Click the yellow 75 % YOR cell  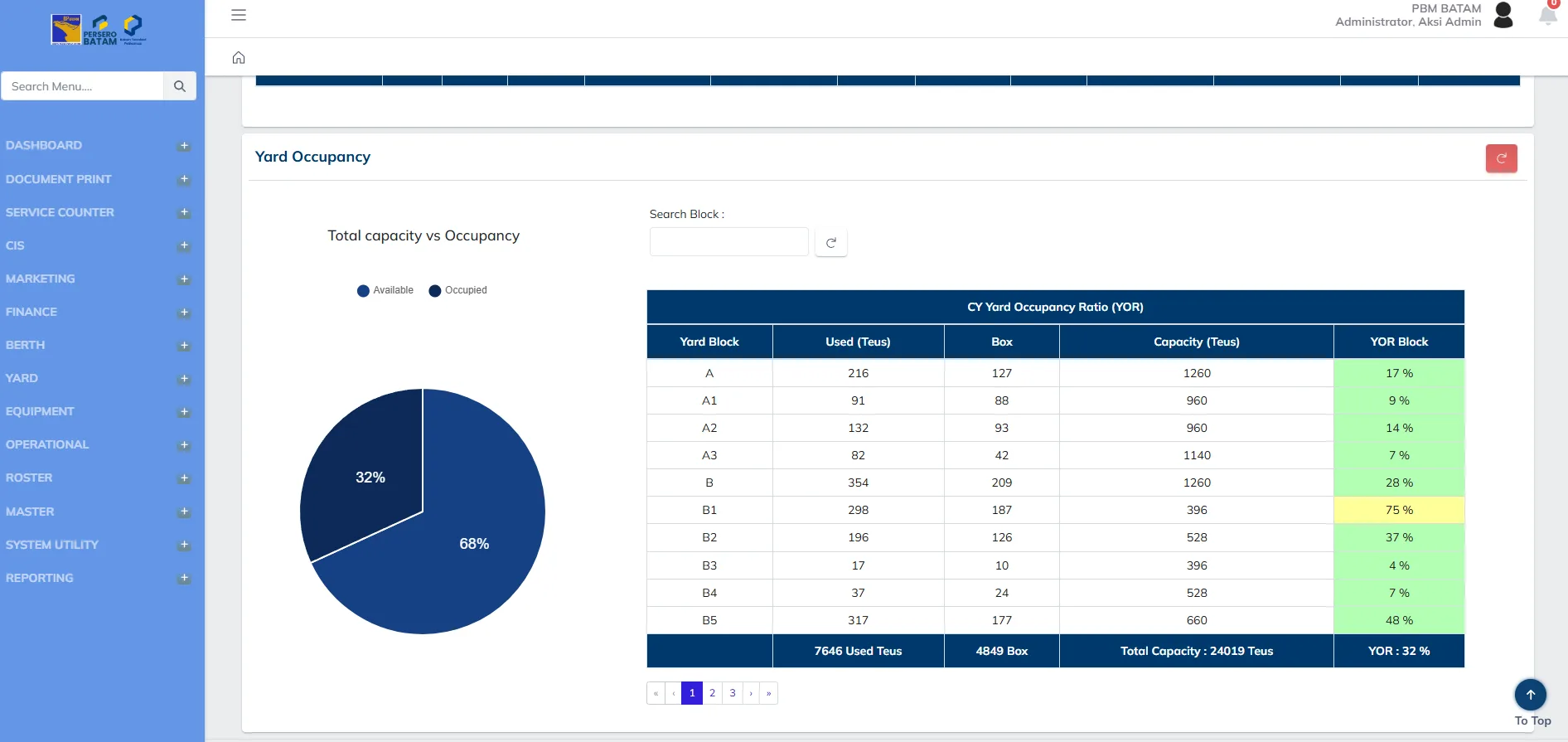[x=1399, y=510]
